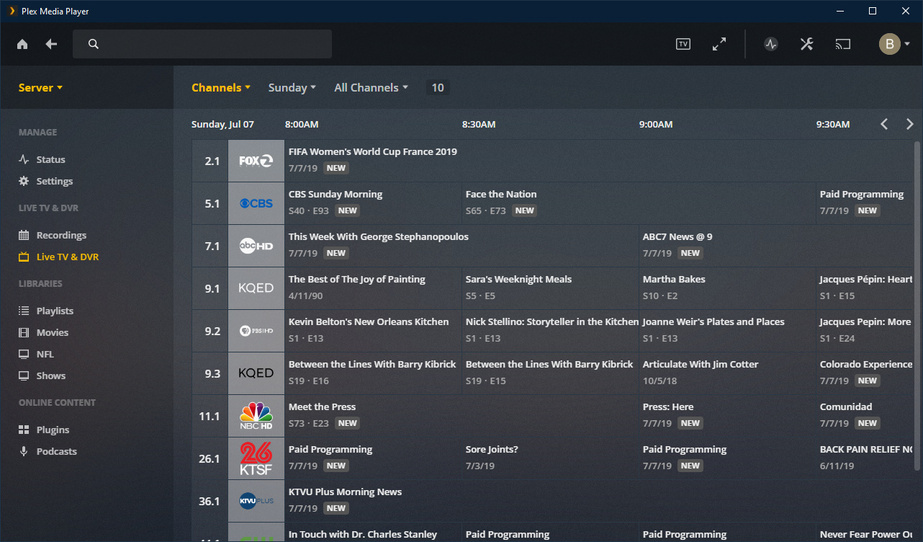Select the NBC HD channel logo
This screenshot has height=542, width=923.
click(256, 416)
